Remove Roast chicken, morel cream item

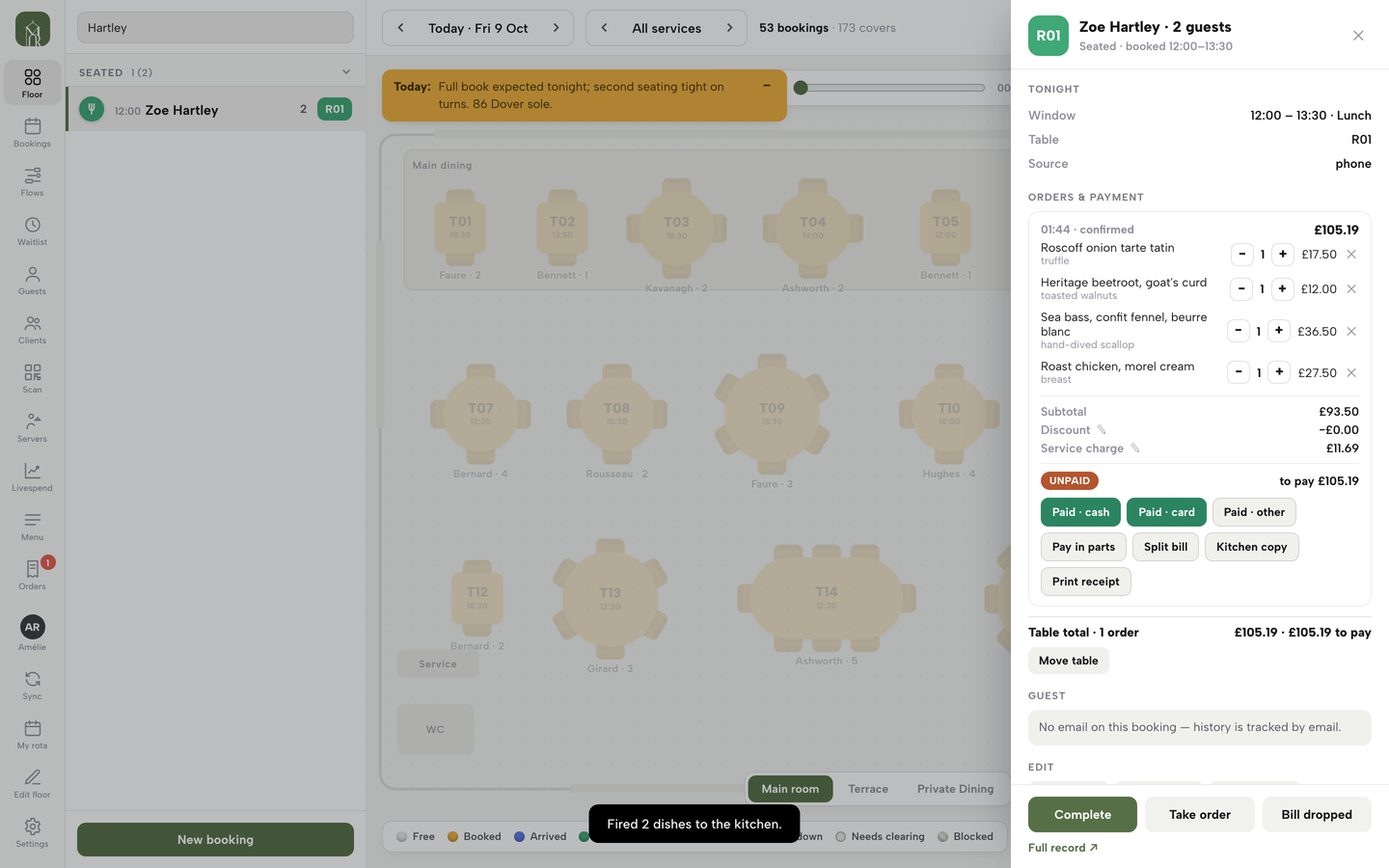pos(1351,372)
